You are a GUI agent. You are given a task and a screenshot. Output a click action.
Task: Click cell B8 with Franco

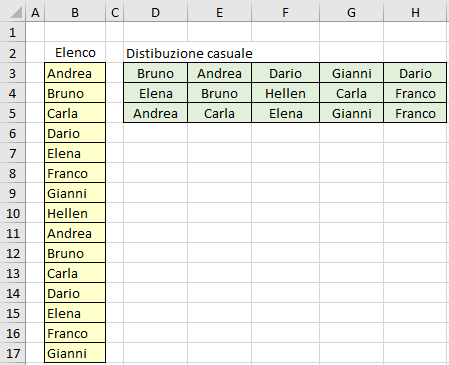75,173
